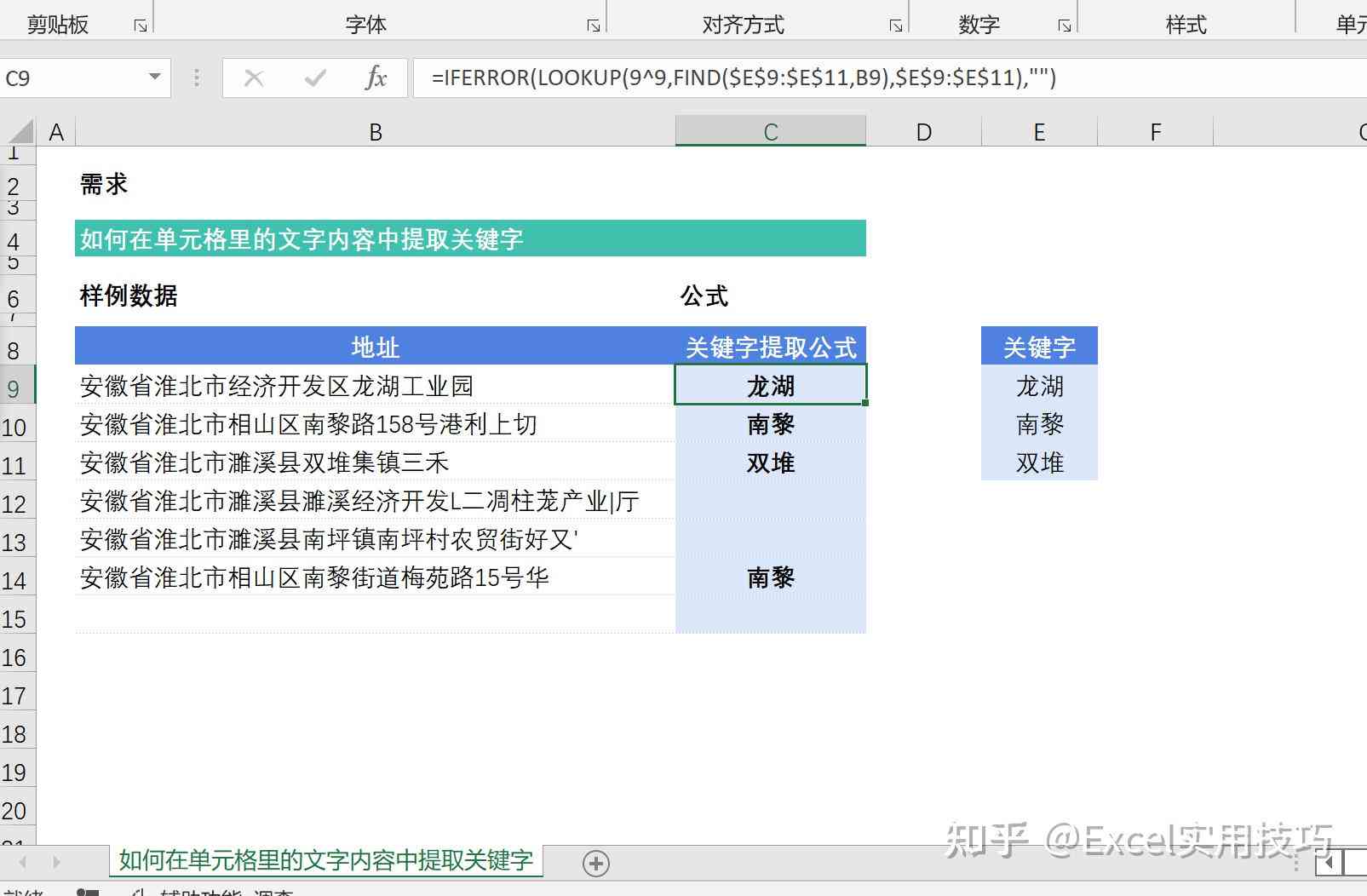
Task: Click keyword 双堆 in column E
Action: [1039, 462]
